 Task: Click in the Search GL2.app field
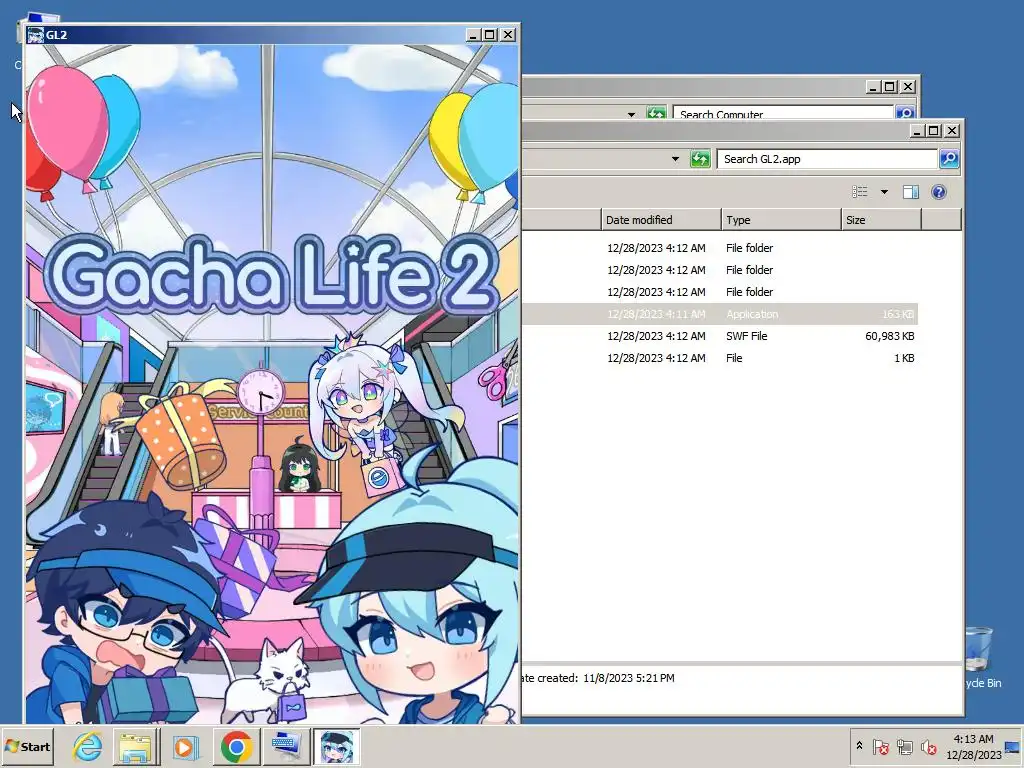coord(826,159)
